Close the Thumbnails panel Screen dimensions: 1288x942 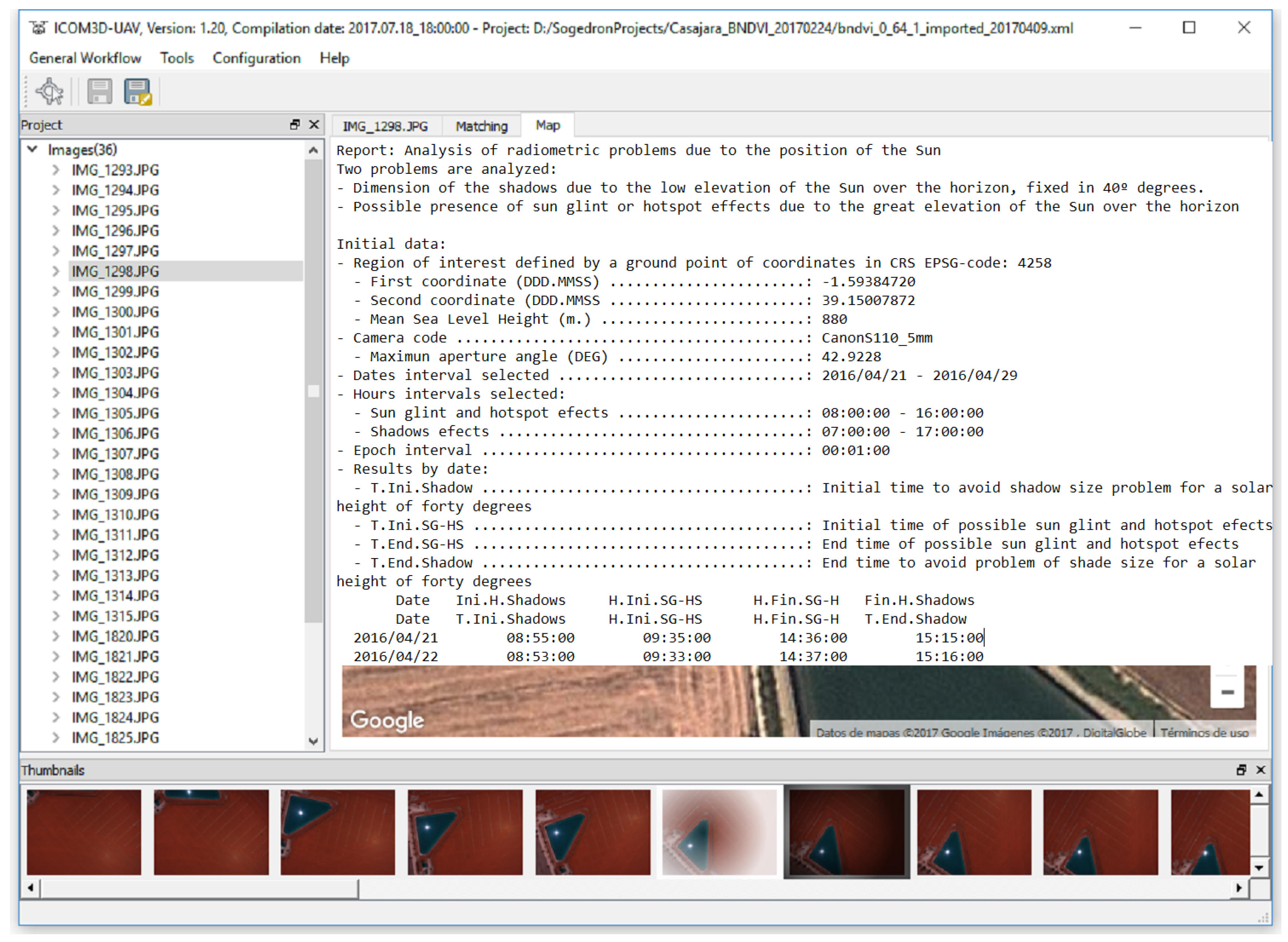tap(1261, 770)
